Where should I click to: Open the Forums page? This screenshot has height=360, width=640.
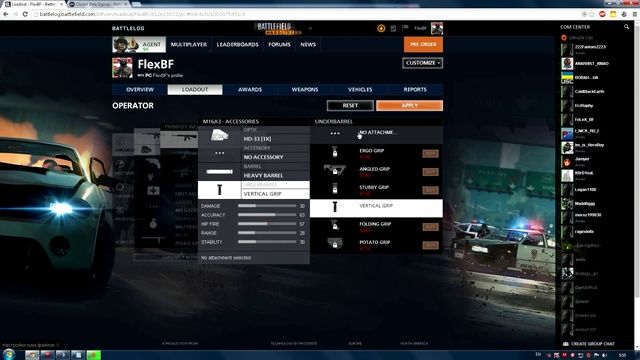pyautogui.click(x=279, y=44)
